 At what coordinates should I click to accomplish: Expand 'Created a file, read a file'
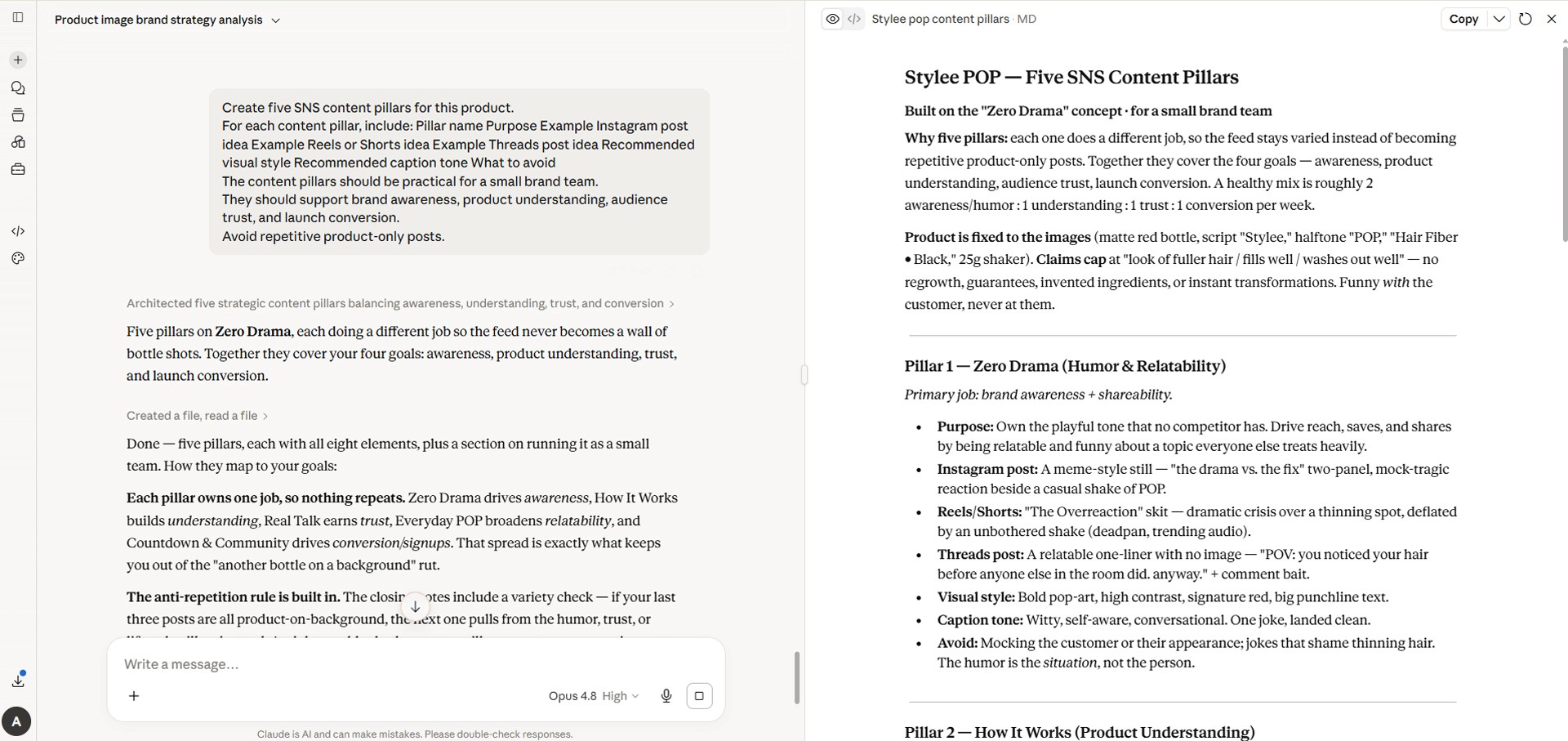coord(197,416)
